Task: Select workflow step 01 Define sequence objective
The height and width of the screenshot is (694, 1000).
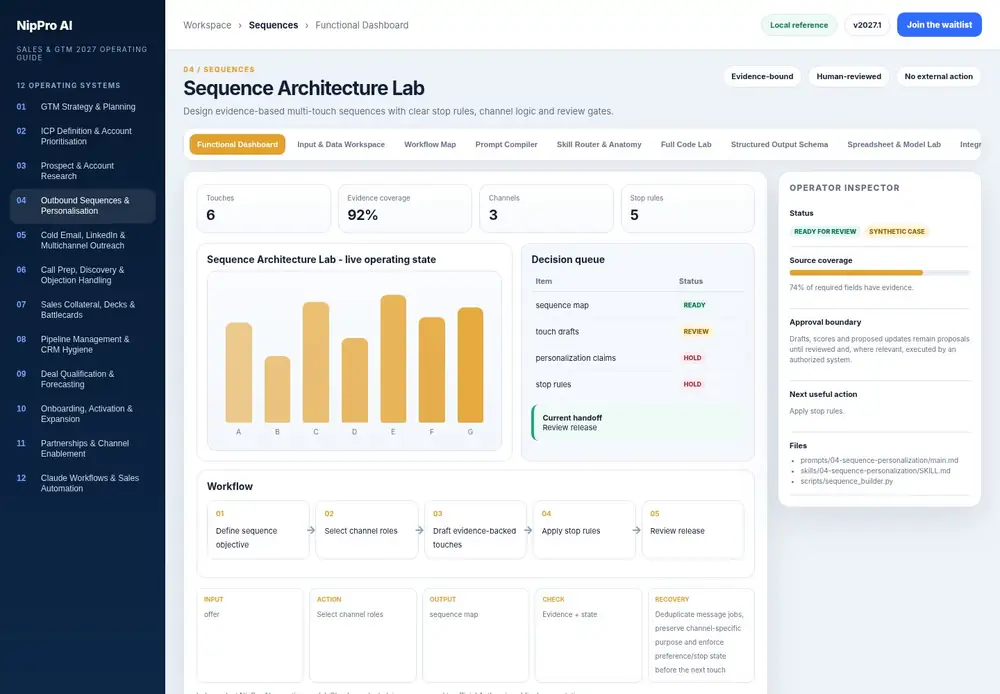Action: [258, 530]
